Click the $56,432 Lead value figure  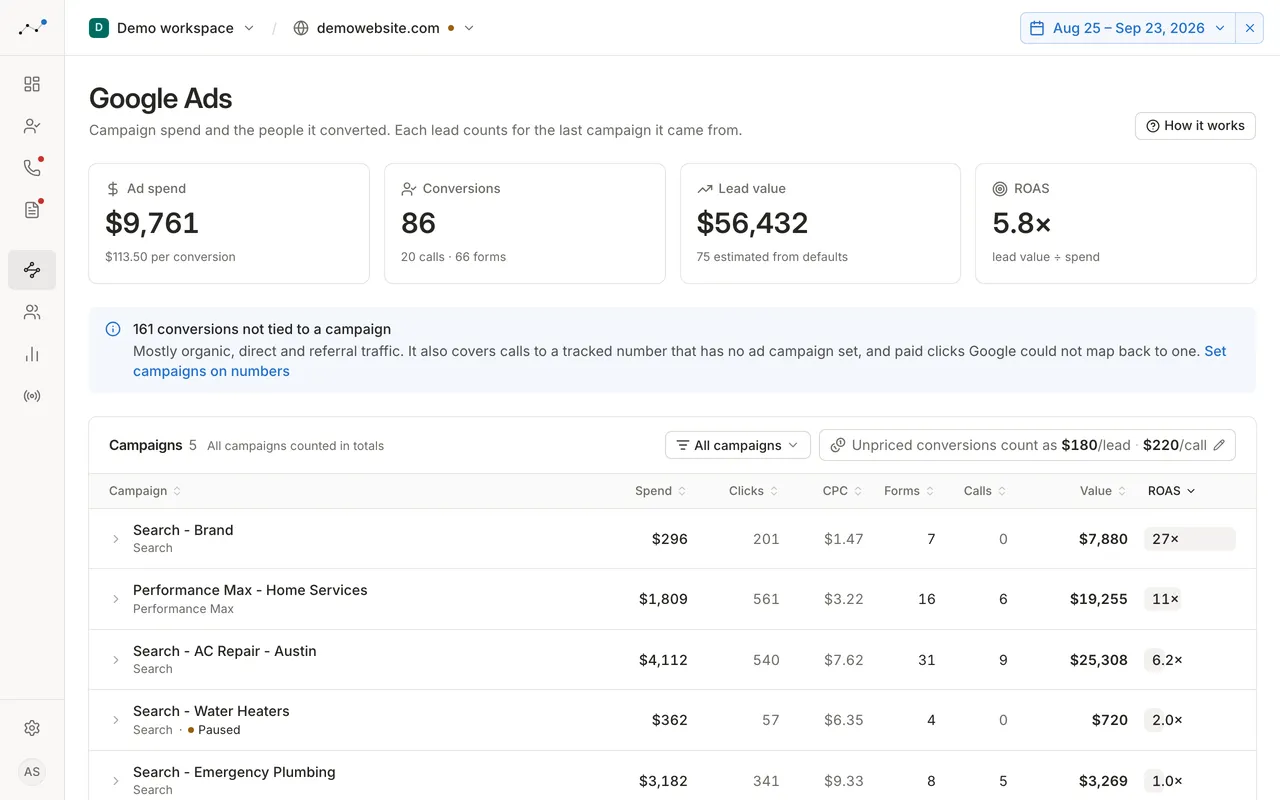[752, 223]
